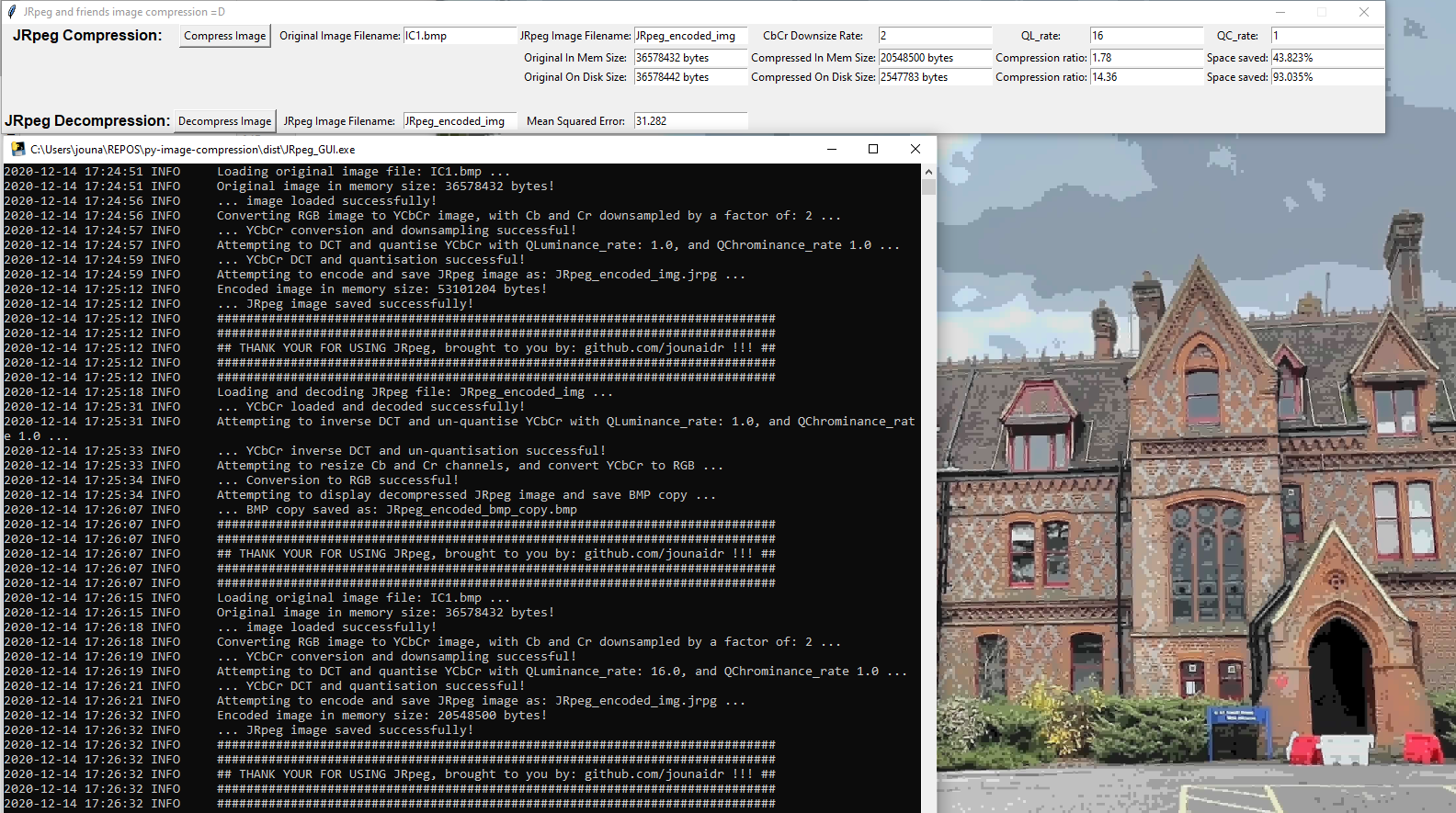
Task: Close the JRpeg_GUI.exe console window
Action: (915, 149)
